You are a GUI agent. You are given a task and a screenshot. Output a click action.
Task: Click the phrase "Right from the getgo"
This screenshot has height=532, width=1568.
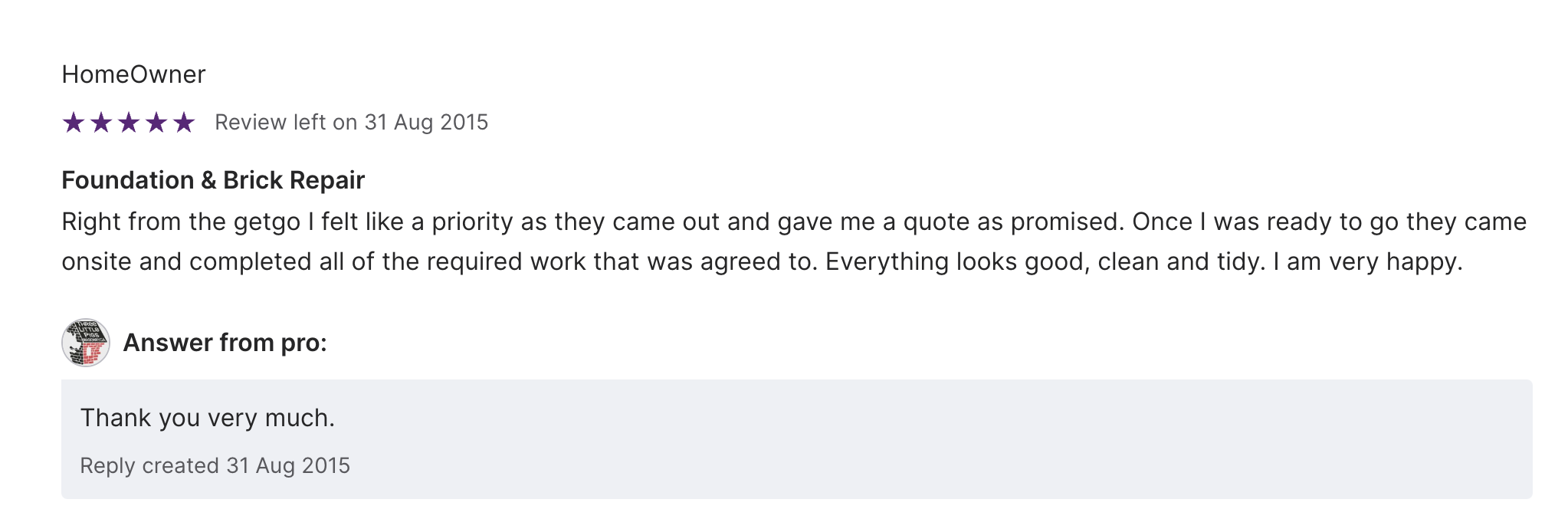click(181, 222)
